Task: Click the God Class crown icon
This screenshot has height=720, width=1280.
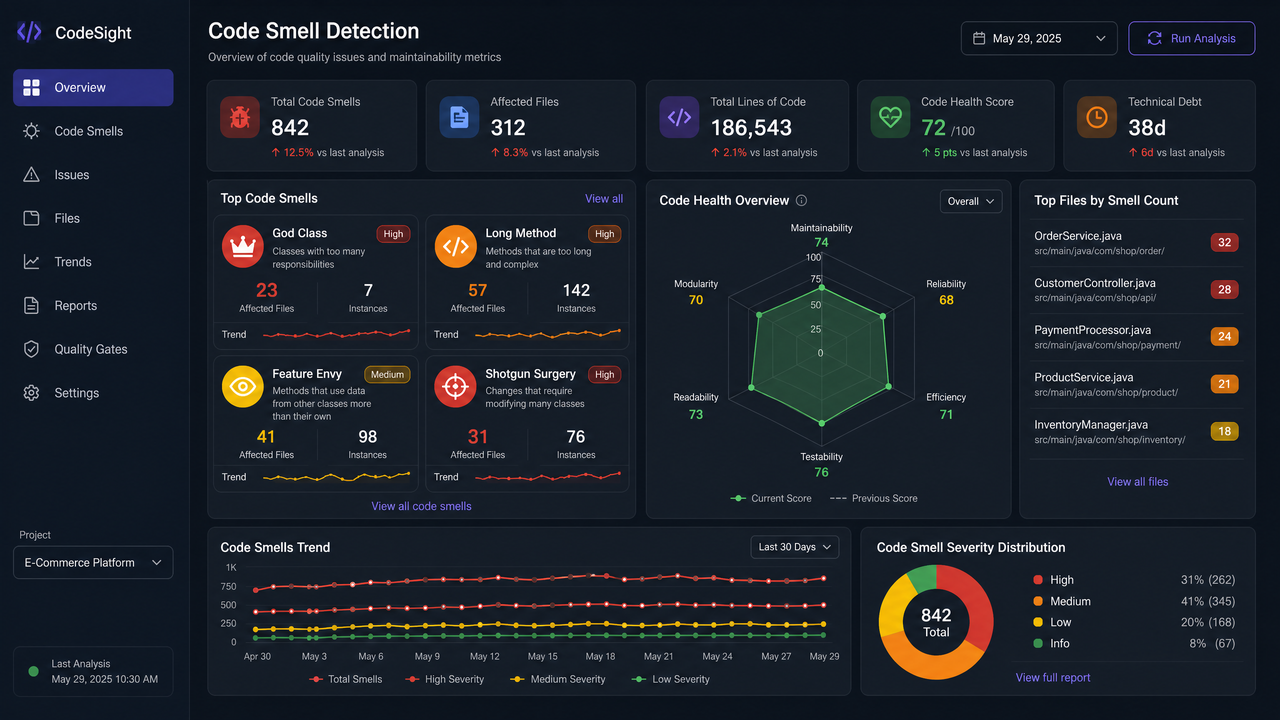Action: coord(242,246)
